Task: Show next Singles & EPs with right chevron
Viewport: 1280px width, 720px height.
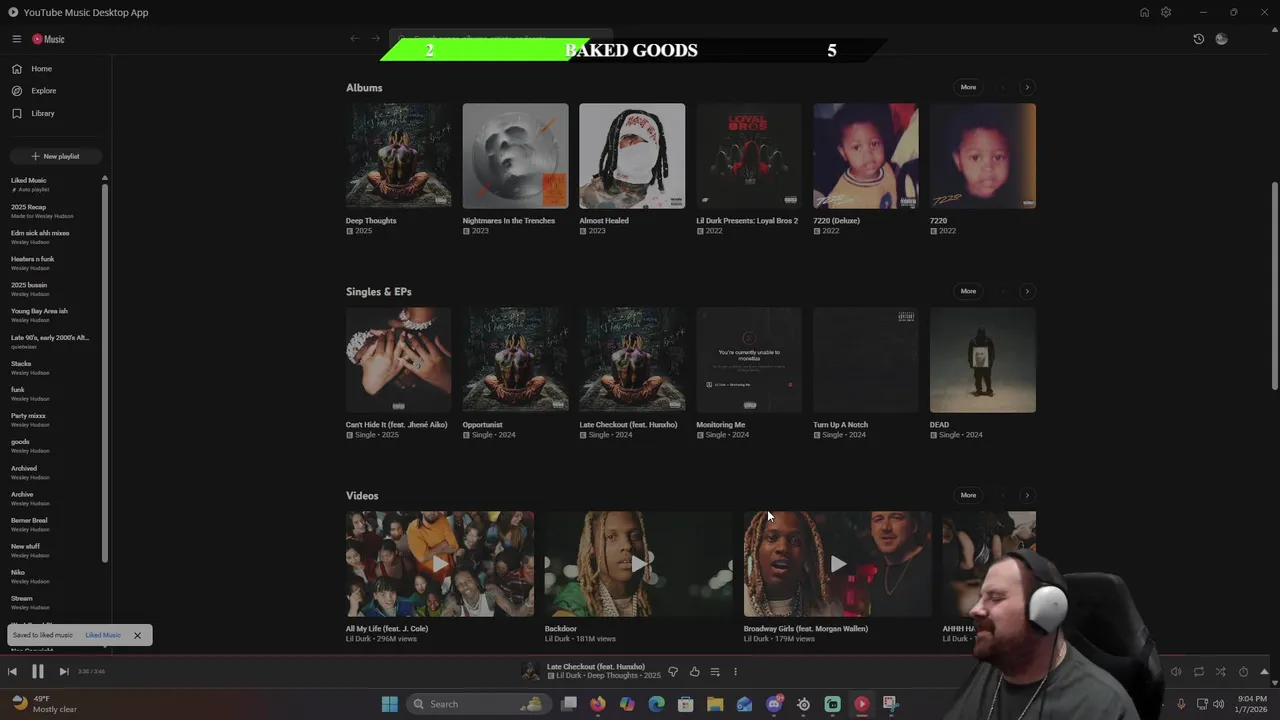Action: click(x=1027, y=291)
